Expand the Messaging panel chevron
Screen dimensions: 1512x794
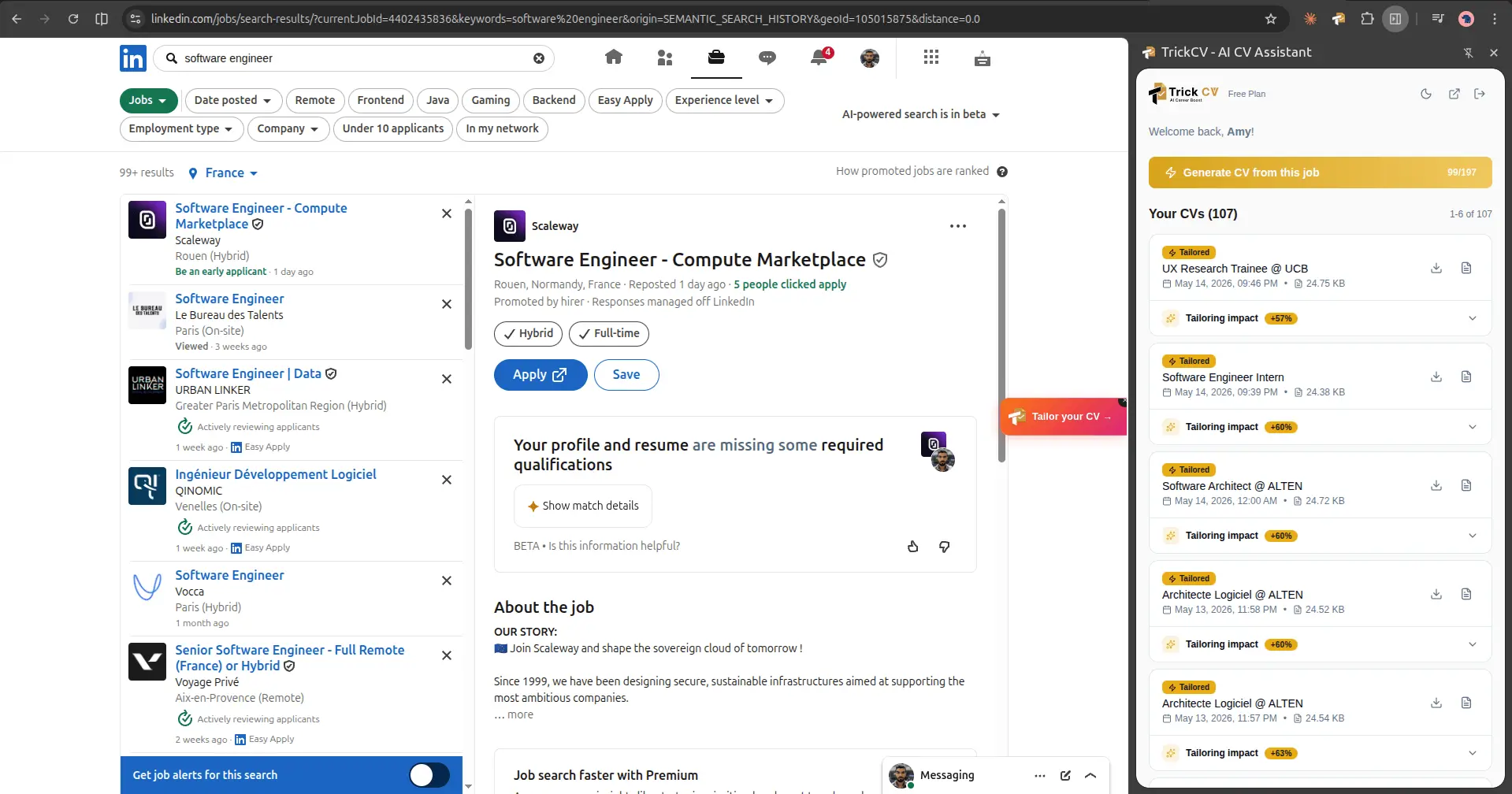tap(1090, 775)
